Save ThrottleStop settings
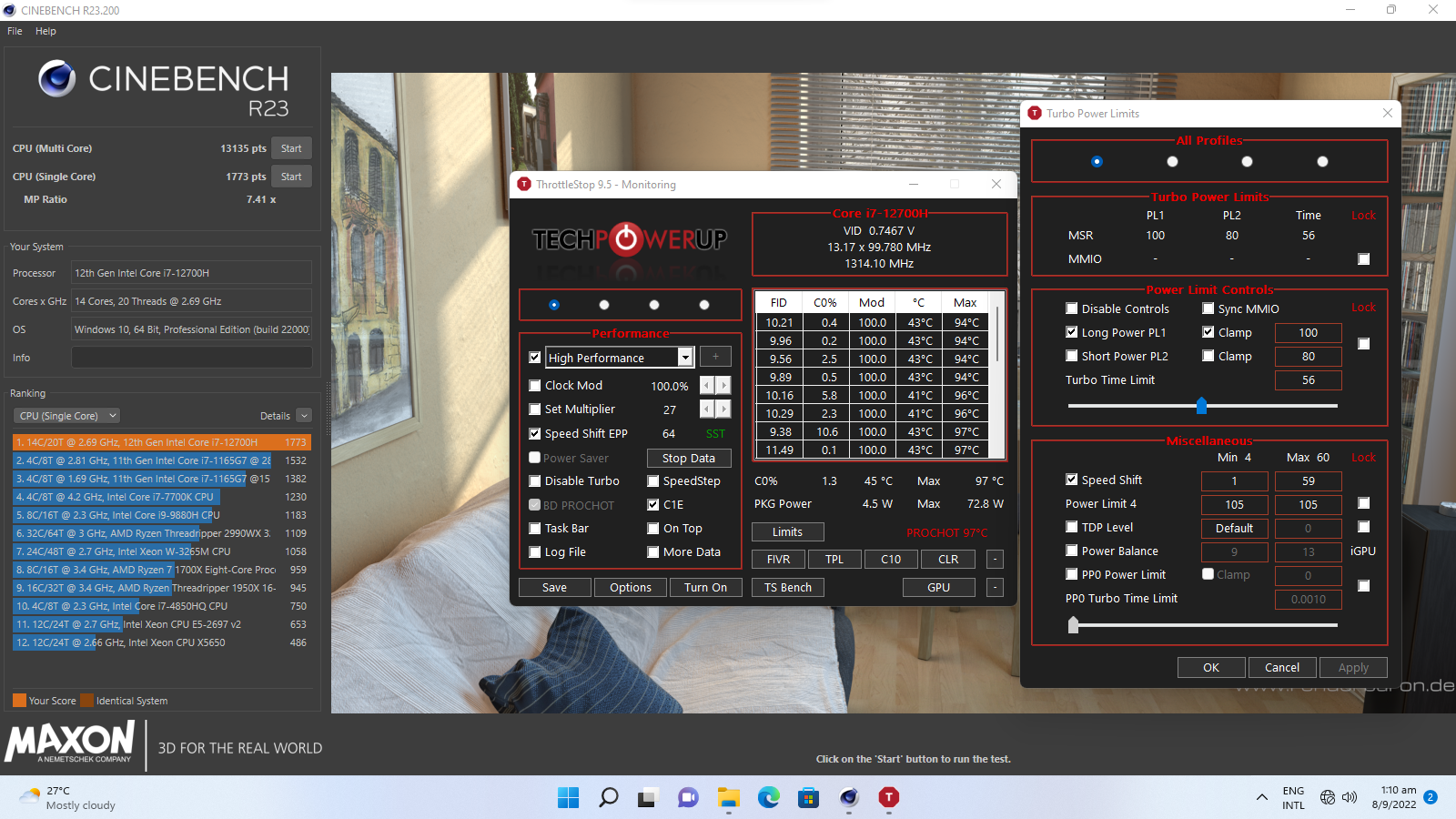Screen dimensions: 1456x819 [x=555, y=588]
